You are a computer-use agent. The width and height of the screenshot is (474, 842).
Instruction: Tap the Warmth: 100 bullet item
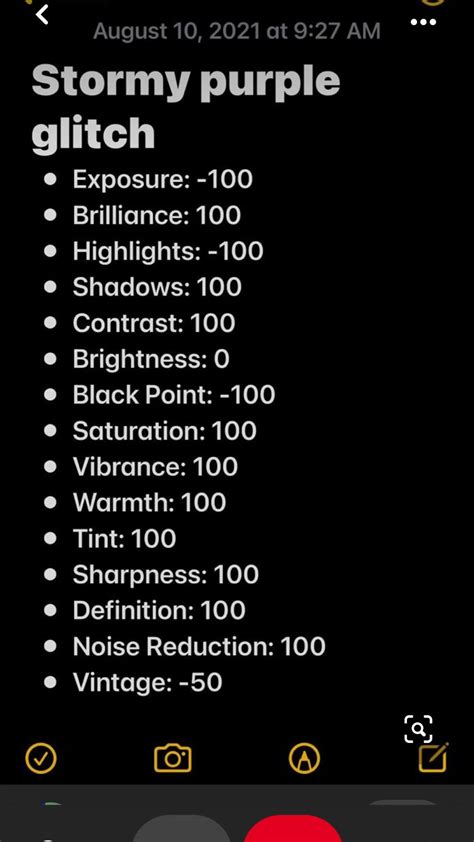point(149,503)
